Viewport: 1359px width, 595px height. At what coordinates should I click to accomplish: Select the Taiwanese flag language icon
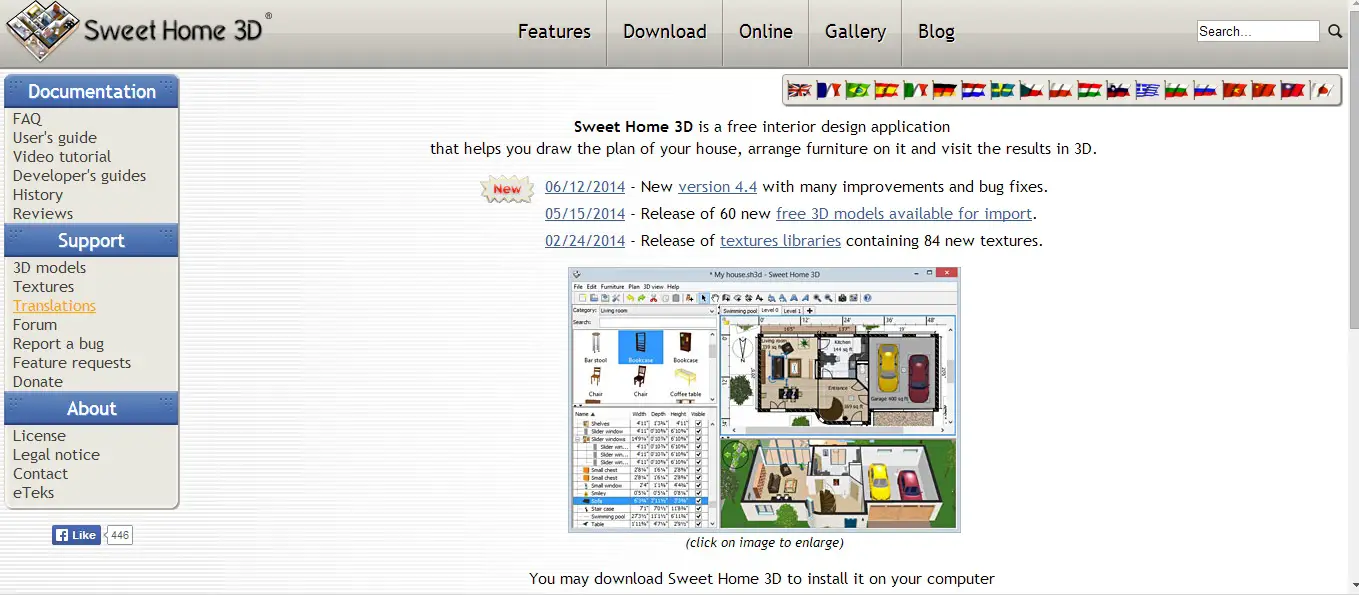tap(1292, 91)
